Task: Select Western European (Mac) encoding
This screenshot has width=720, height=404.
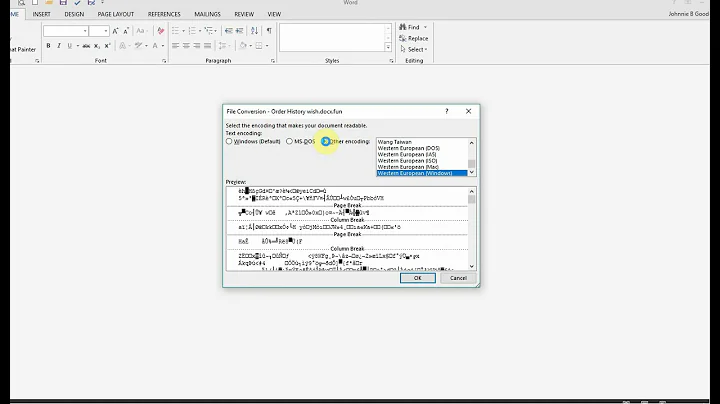Action: 422,167
